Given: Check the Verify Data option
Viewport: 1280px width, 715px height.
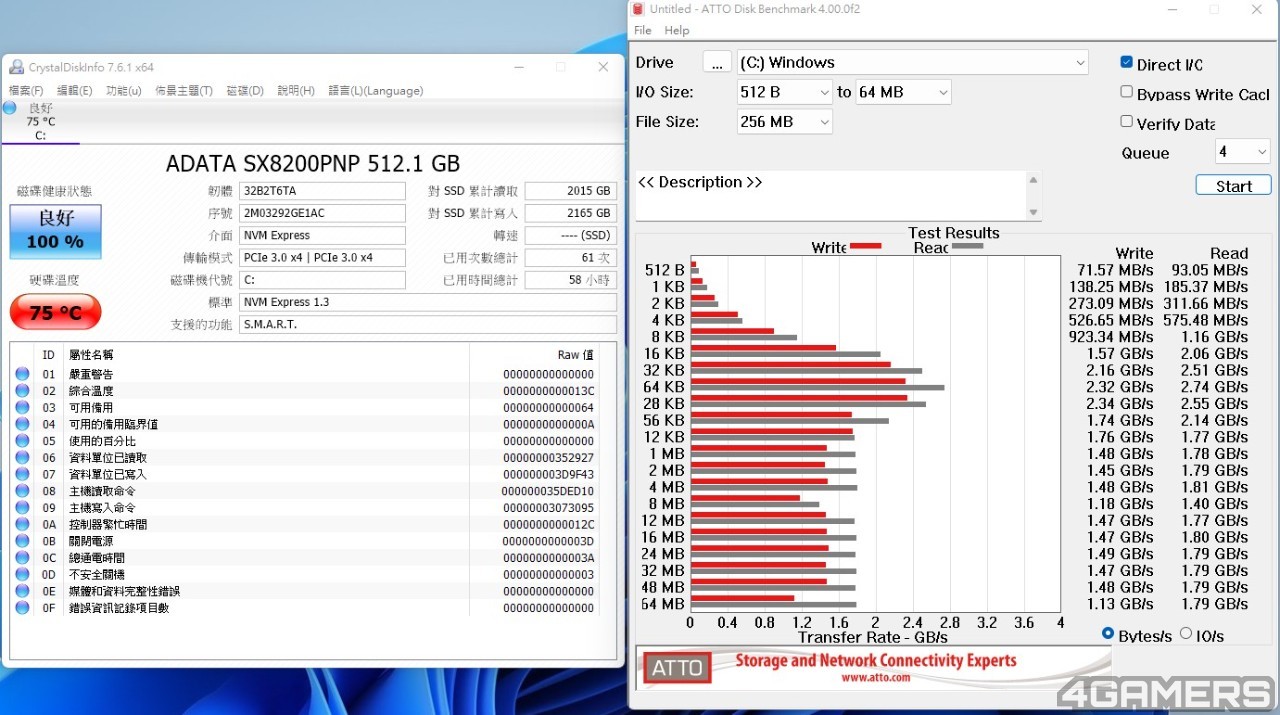Looking at the screenshot, I should pos(1127,122).
